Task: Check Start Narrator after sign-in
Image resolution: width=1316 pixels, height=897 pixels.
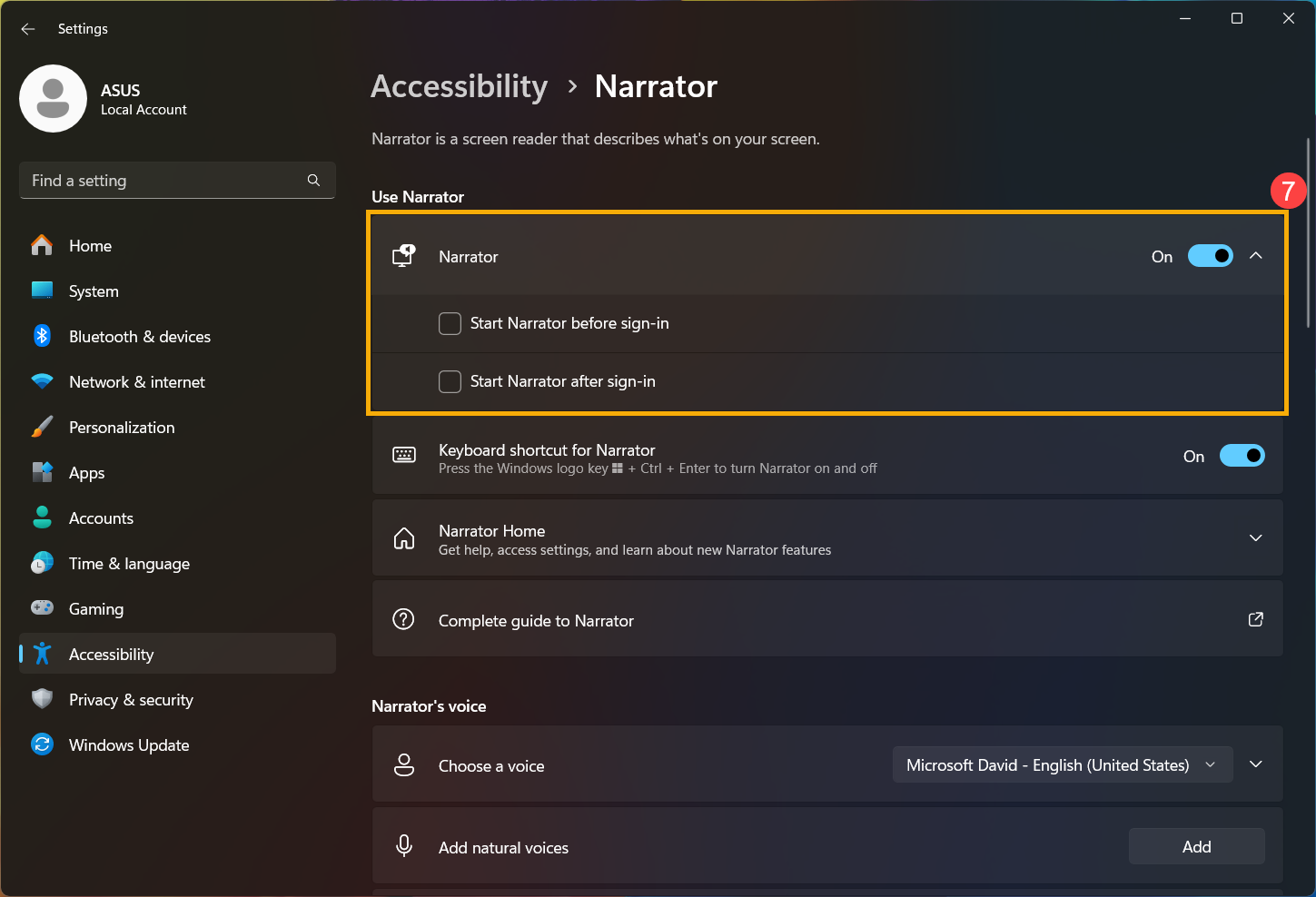Action: (450, 381)
